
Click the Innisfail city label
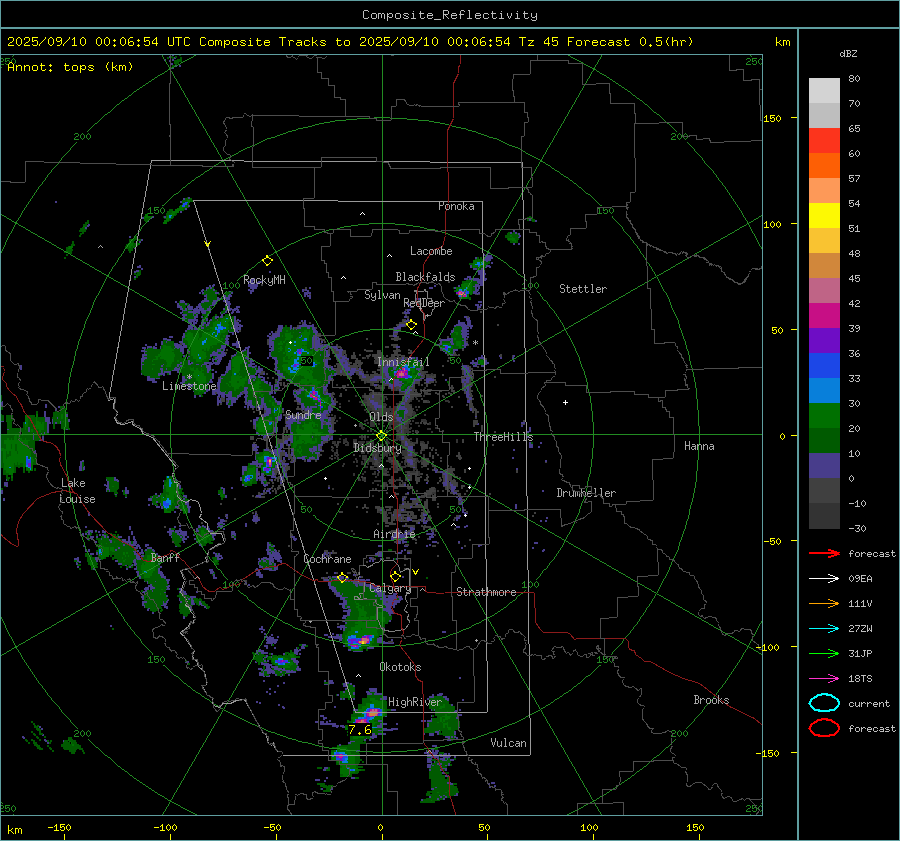pyautogui.click(x=403, y=362)
